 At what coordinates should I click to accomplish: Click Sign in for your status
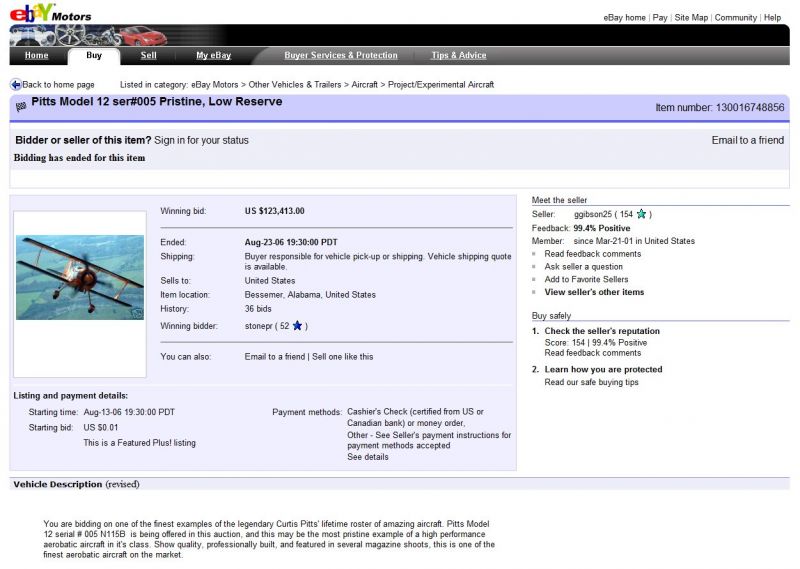pos(201,141)
